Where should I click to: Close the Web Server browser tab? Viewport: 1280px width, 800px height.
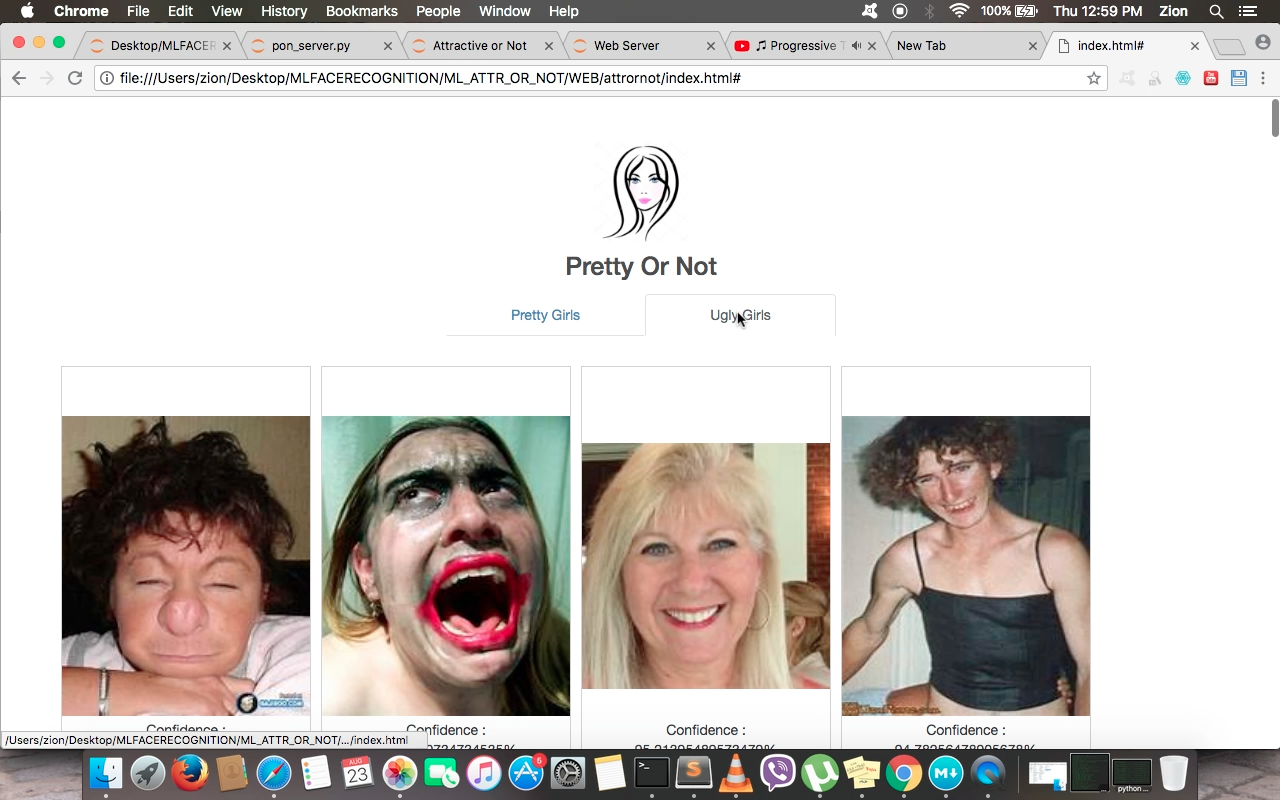(711, 46)
